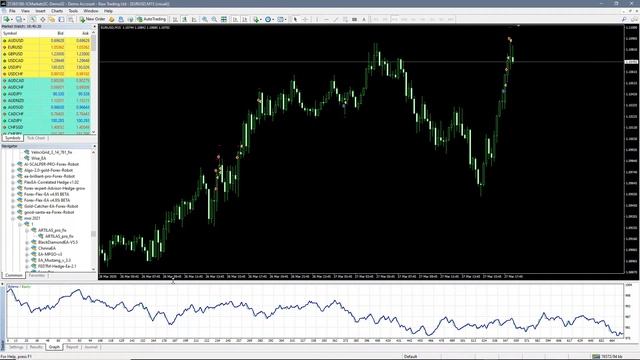This screenshot has width=640, height=360.
Task: Toggle the Terminal window icon
Action: click(x=61, y=19)
